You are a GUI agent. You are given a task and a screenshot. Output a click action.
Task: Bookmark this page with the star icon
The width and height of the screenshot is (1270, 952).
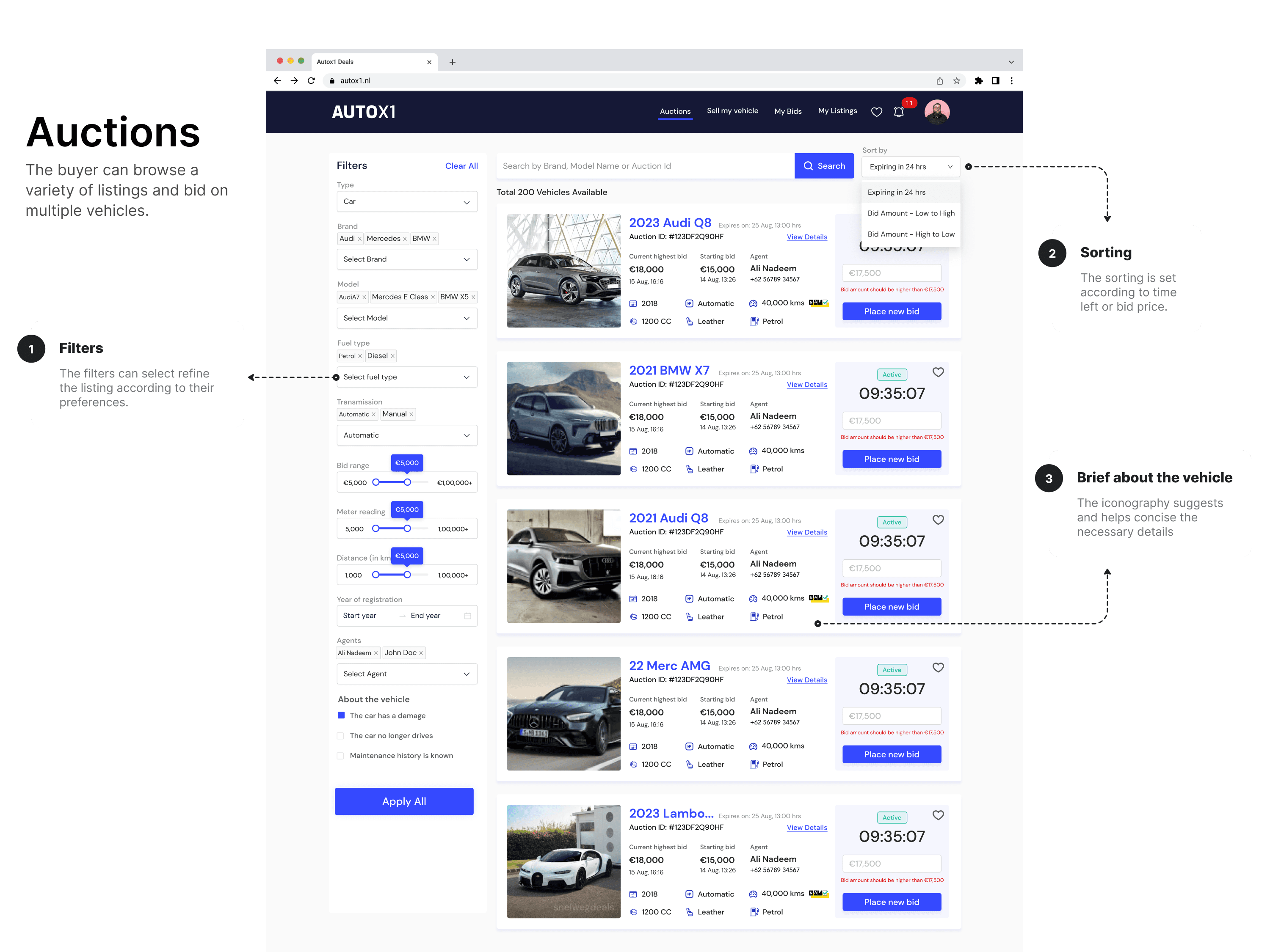[x=956, y=81]
